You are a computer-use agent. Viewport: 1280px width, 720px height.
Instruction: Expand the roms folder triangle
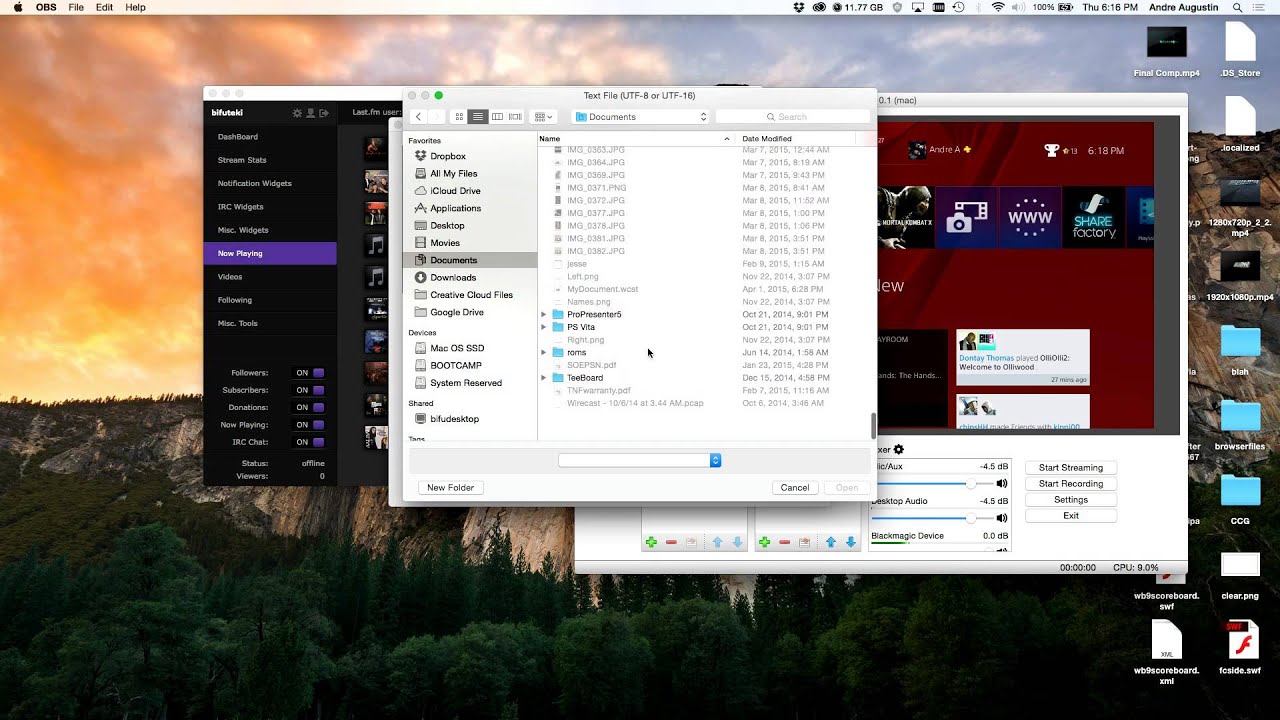click(544, 352)
